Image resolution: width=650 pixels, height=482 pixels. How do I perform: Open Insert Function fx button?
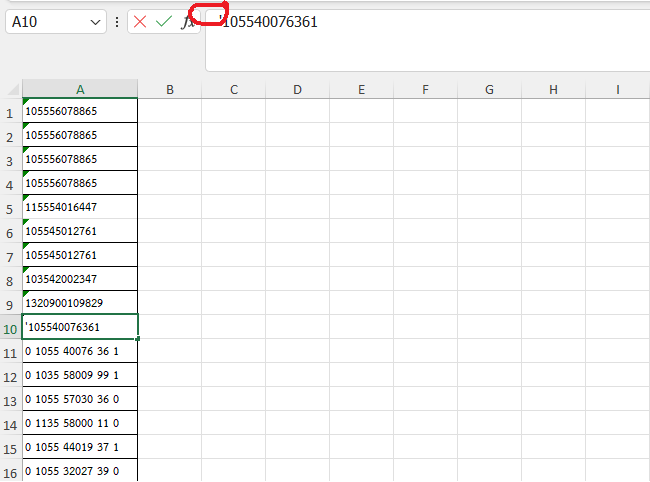click(188, 22)
